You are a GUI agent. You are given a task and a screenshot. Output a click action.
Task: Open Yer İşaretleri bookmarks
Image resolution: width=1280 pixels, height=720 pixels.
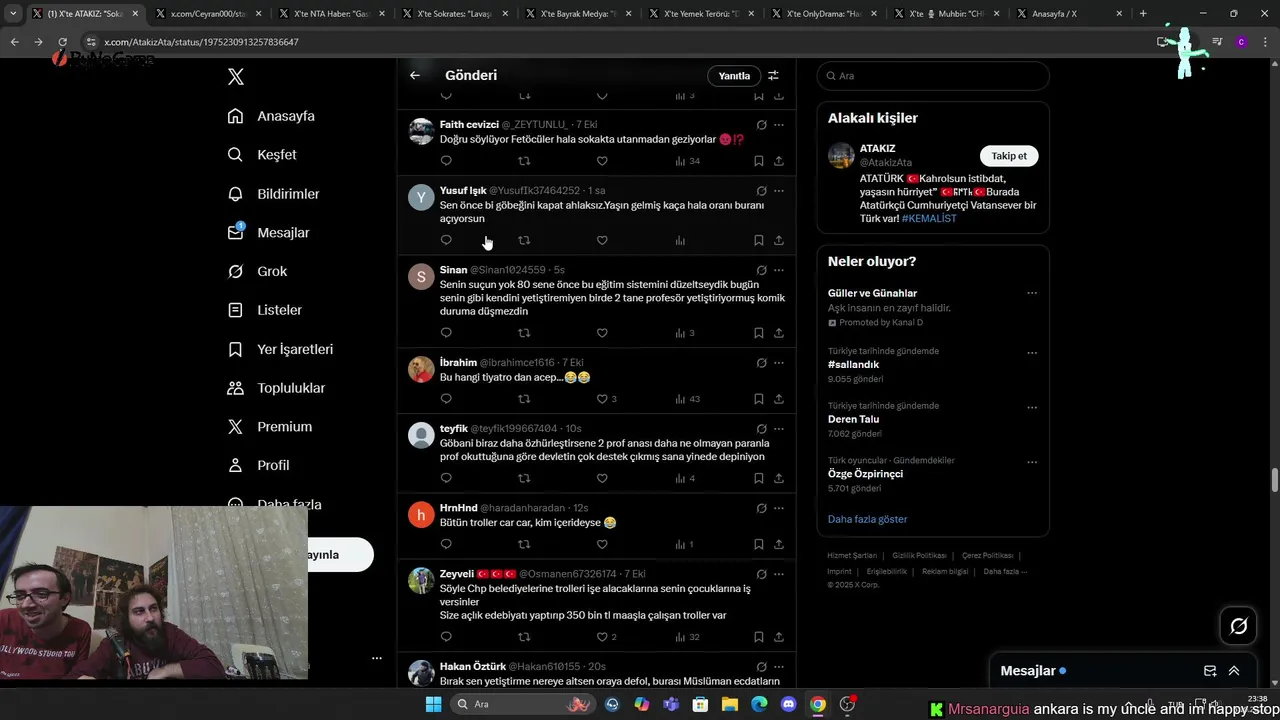tap(280, 349)
